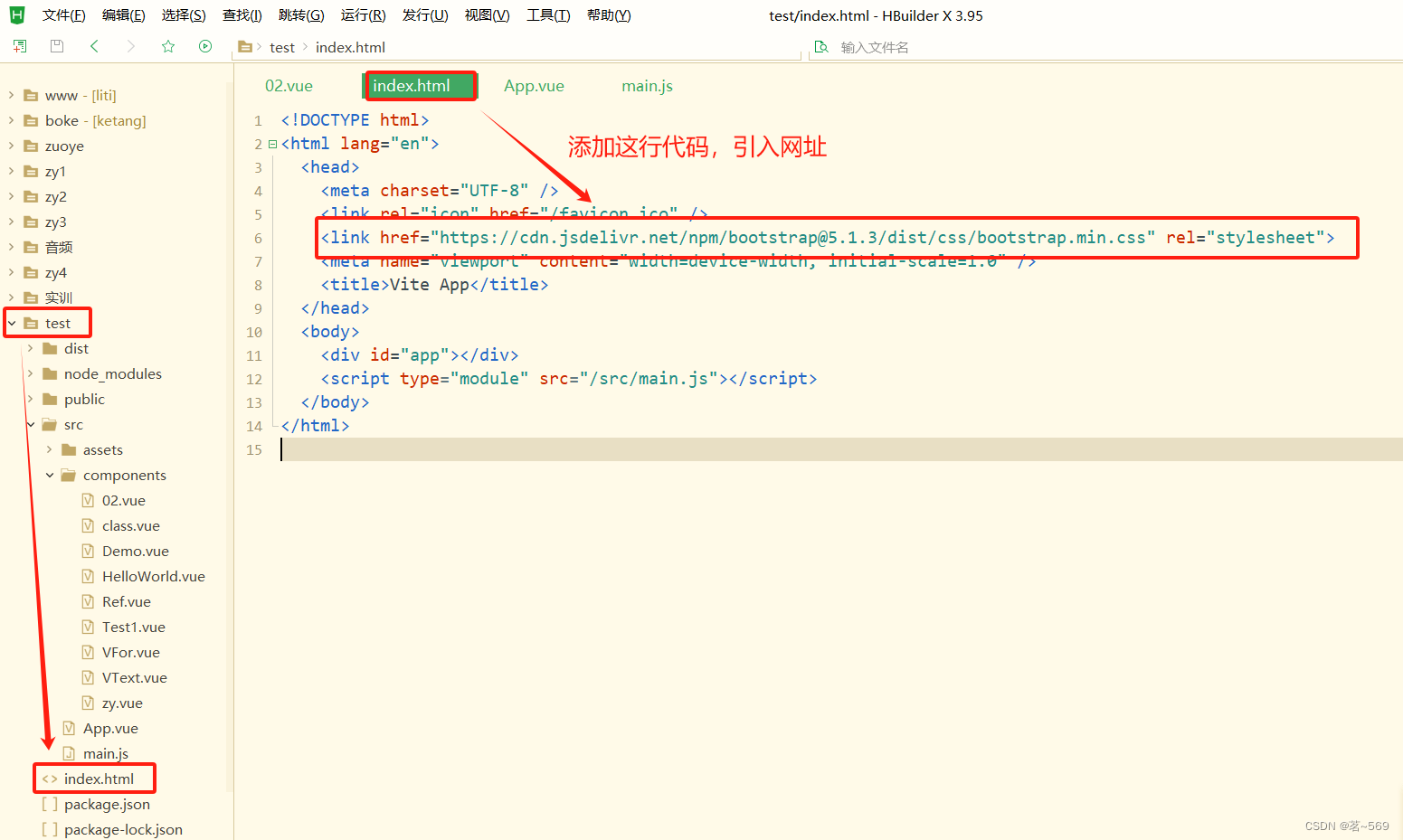1403x840 pixels.
Task: Open Test1.vue from the file tree
Action: (134, 627)
